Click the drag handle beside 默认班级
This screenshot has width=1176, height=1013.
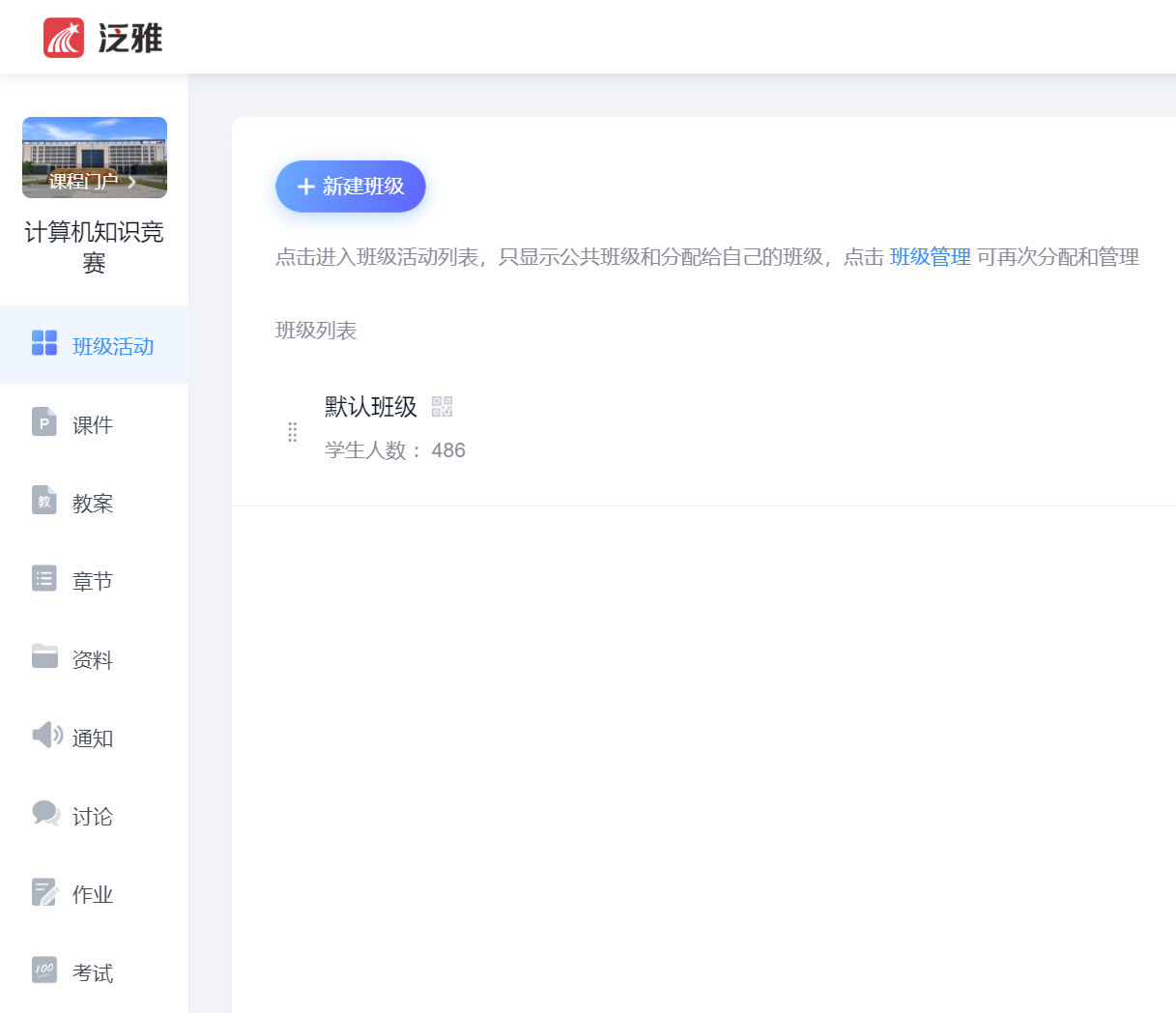click(293, 432)
